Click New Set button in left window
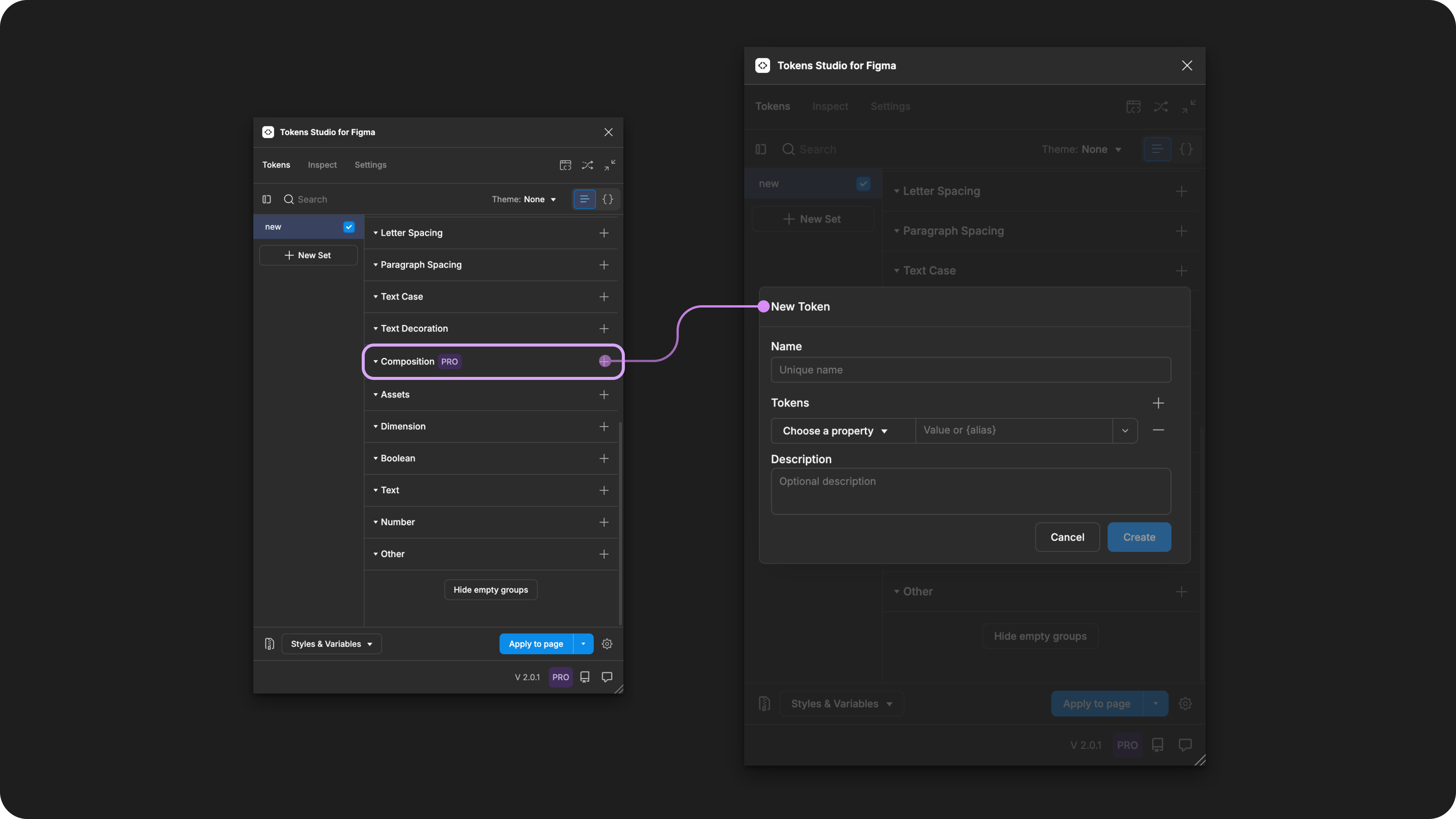 coord(309,256)
